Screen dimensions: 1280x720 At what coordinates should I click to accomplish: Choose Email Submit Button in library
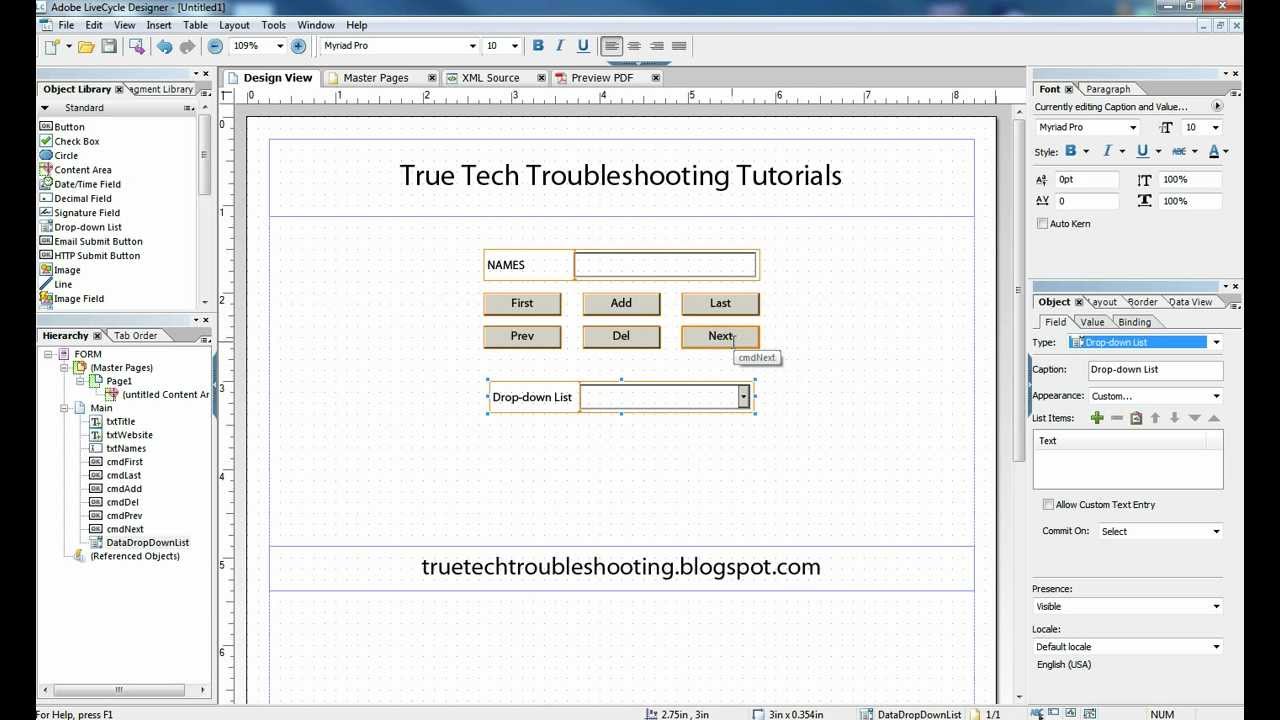98,242
